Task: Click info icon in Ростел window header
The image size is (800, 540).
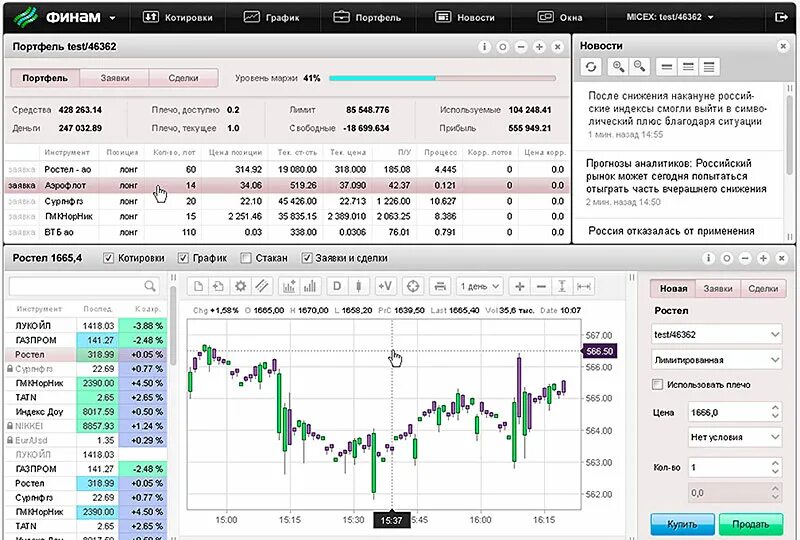Action: [x=708, y=258]
